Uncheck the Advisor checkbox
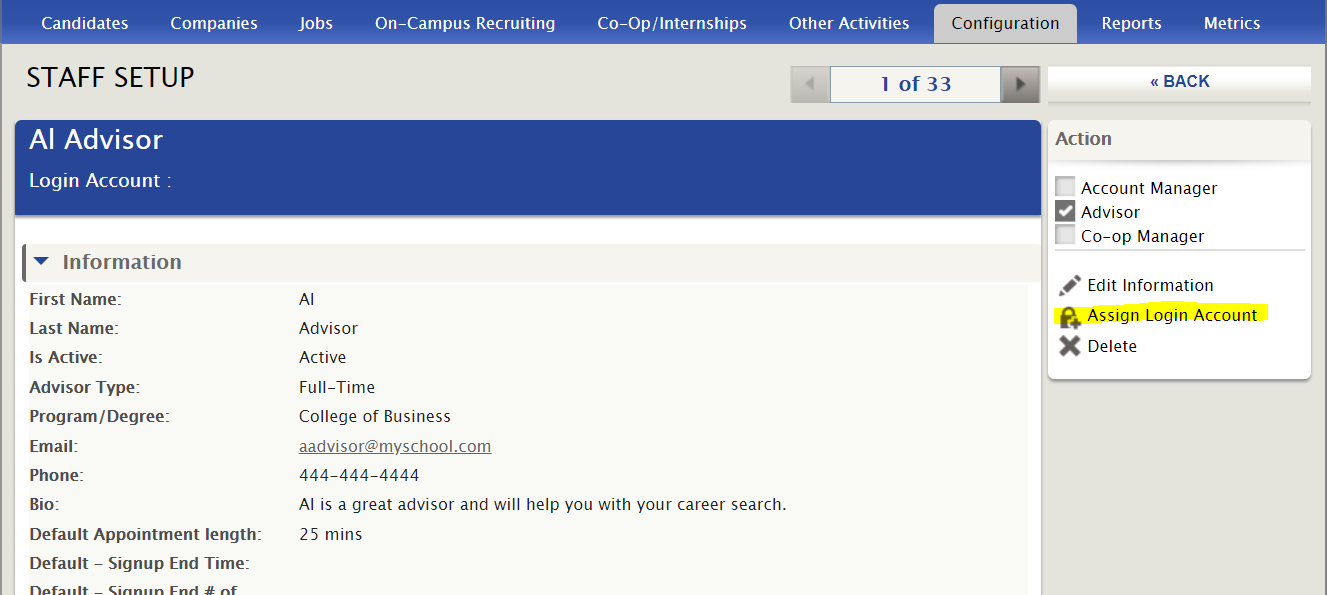The width and height of the screenshot is (1327, 595). tap(1066, 211)
